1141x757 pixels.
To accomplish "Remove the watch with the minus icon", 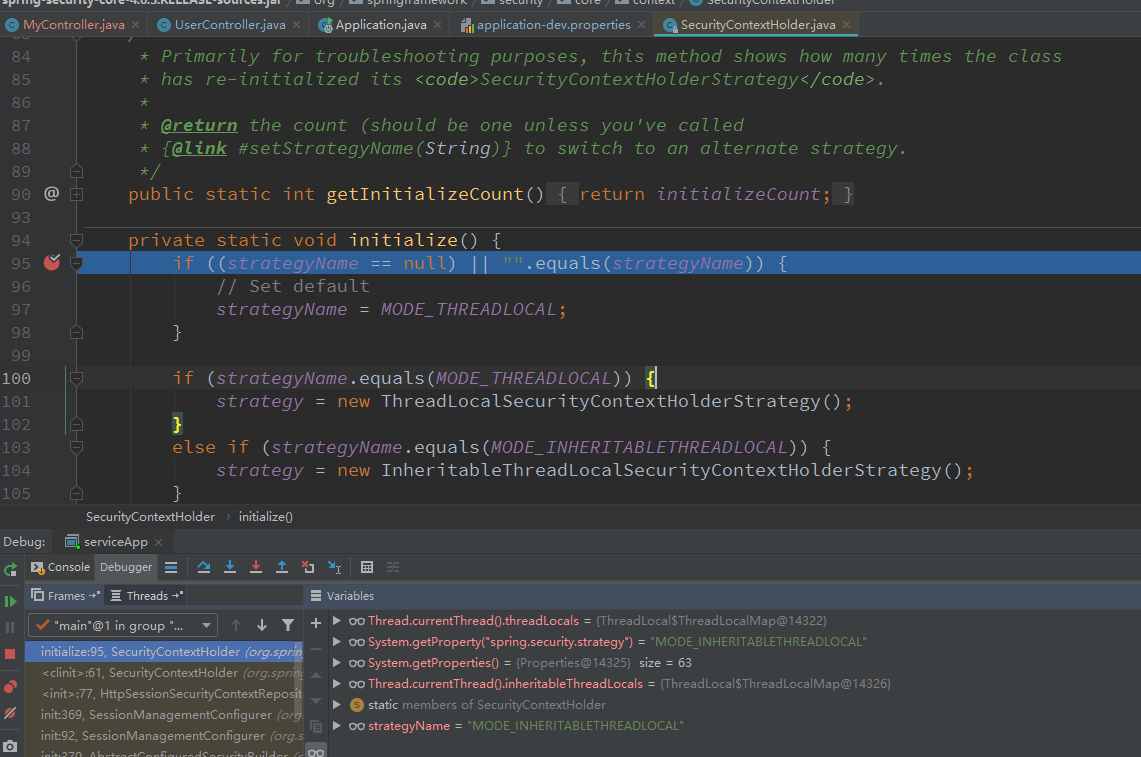I will point(316,649).
